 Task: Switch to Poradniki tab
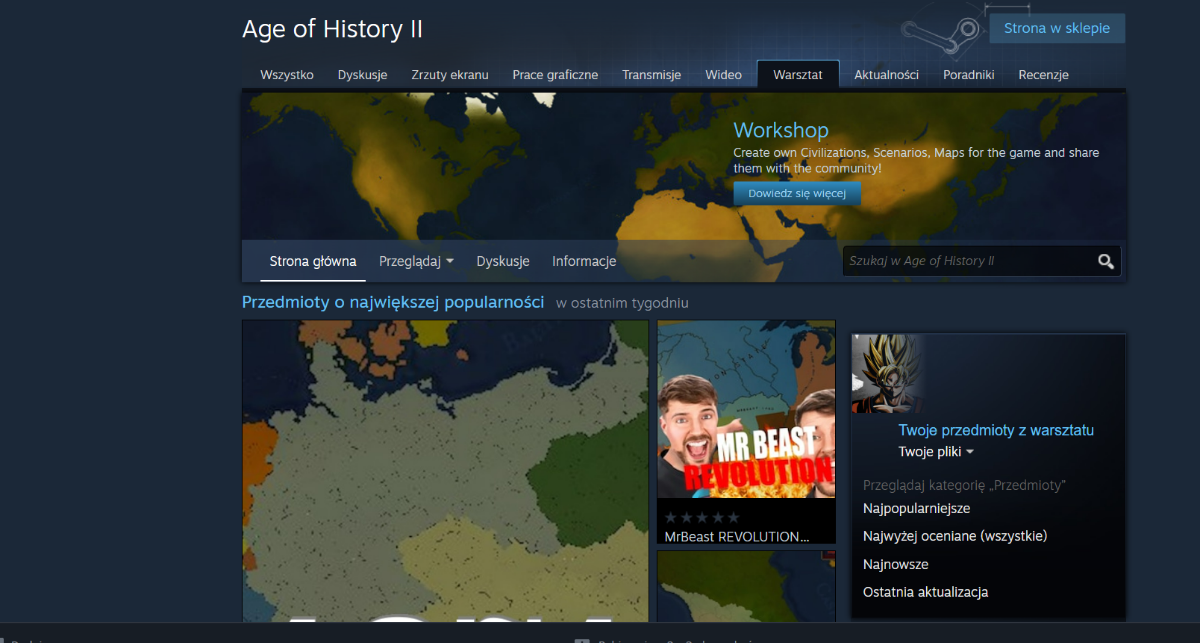point(968,75)
